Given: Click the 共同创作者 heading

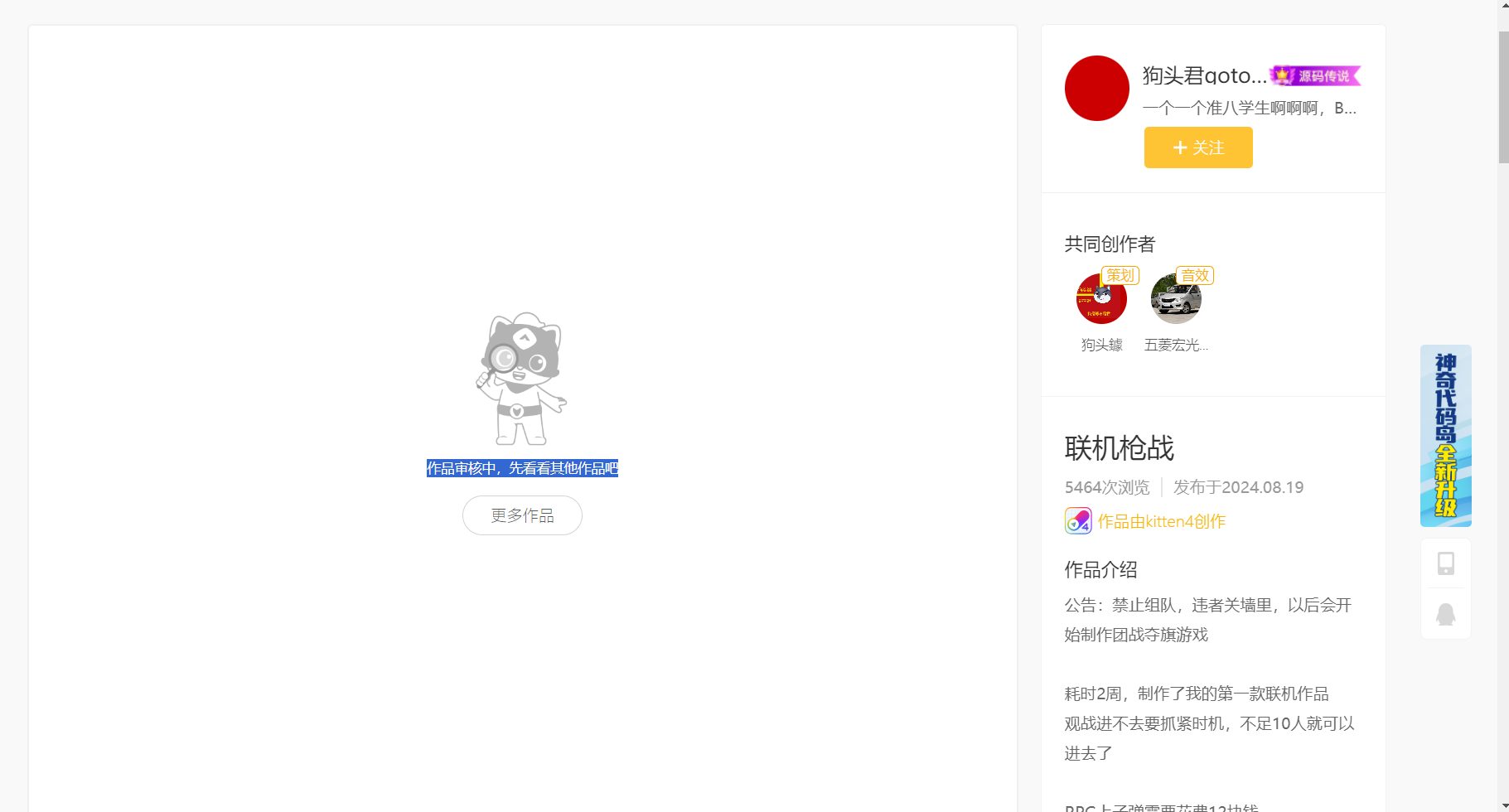Looking at the screenshot, I should click(1110, 244).
